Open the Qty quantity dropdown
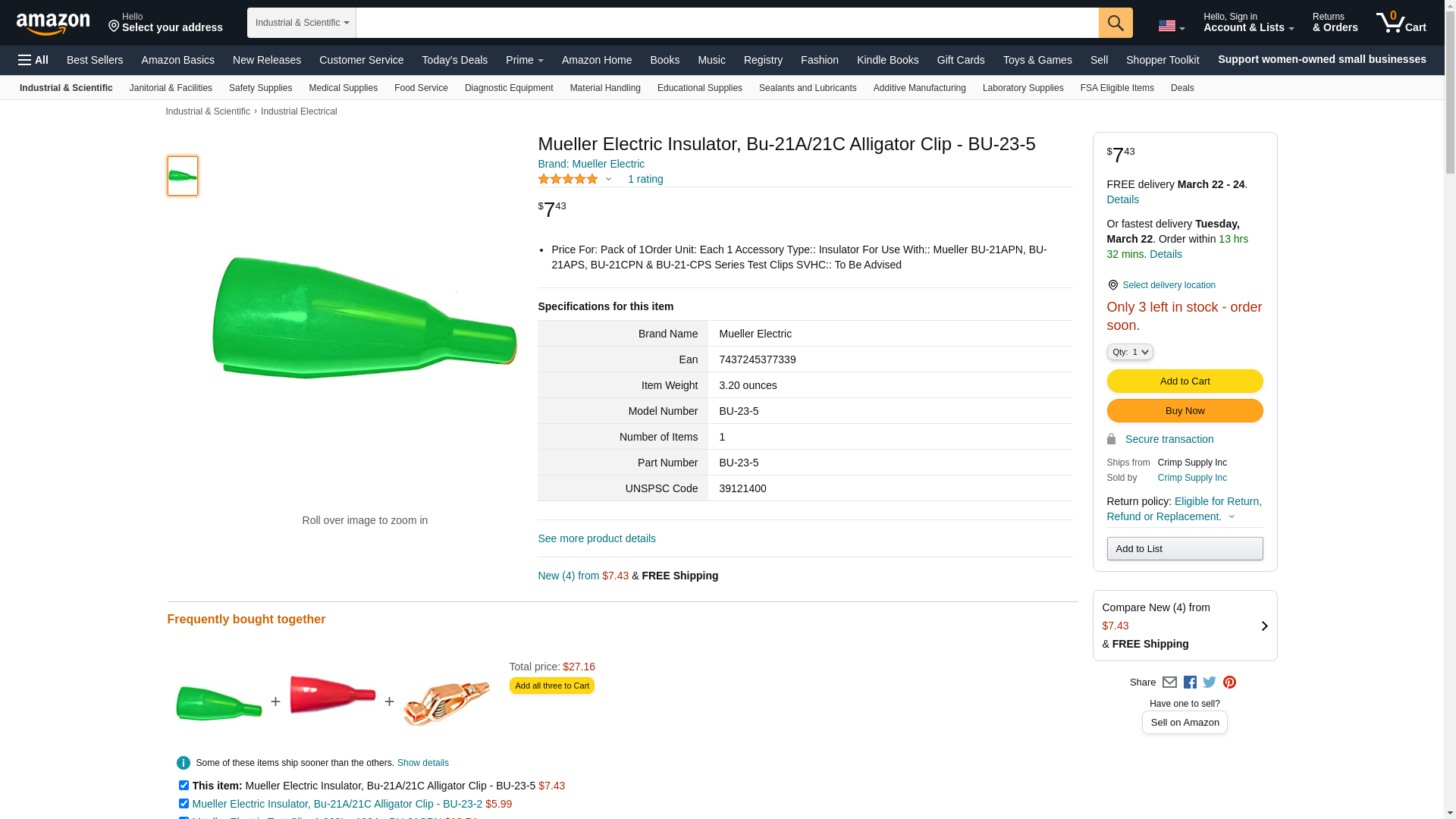This screenshot has width=1456, height=819. click(1130, 352)
